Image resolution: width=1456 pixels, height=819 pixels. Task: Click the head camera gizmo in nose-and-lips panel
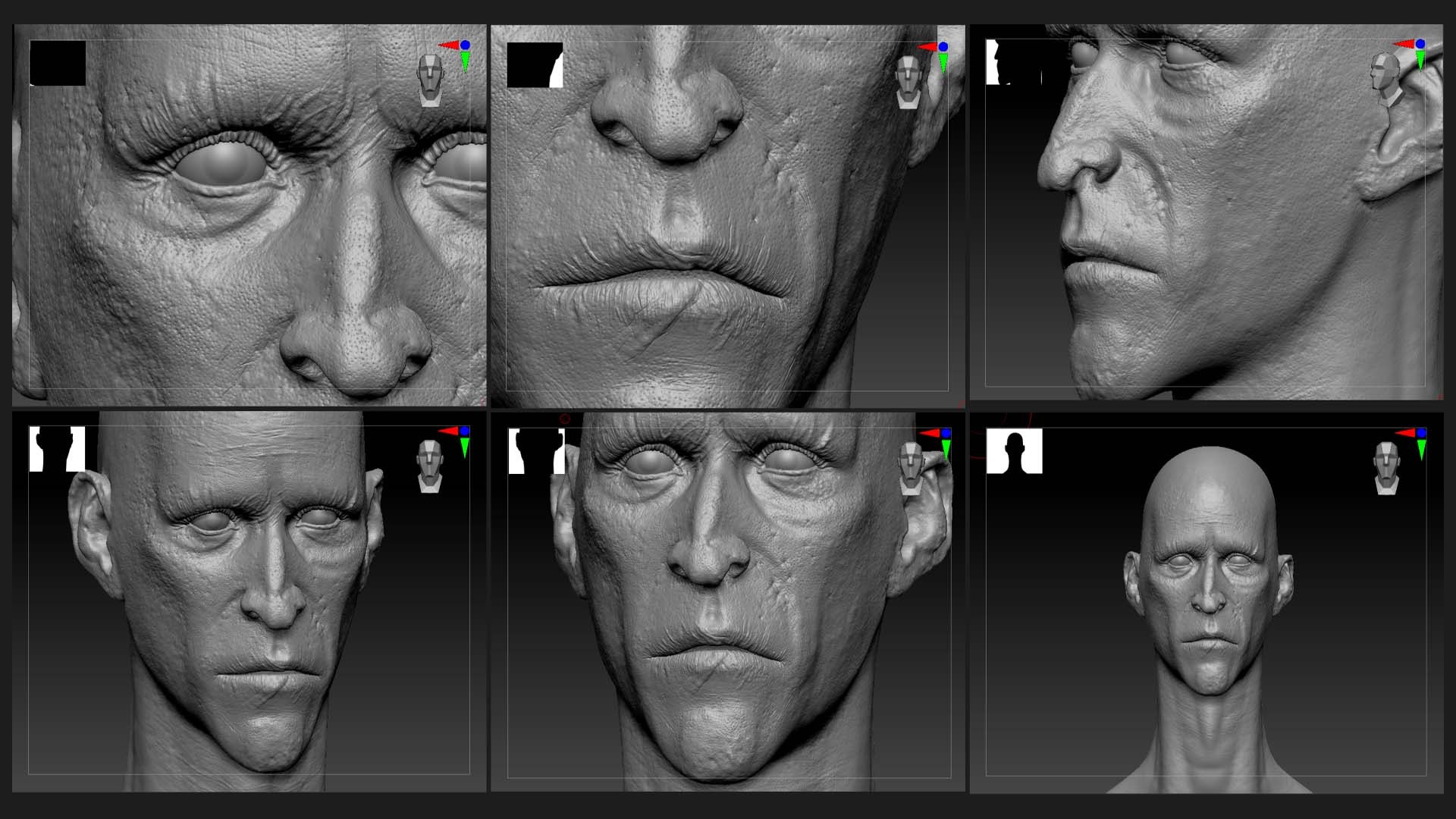(x=908, y=82)
